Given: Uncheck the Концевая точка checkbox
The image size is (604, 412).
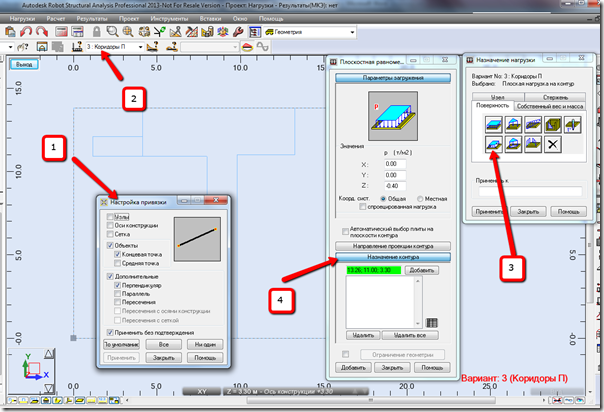Looking at the screenshot, I should 117,254.
